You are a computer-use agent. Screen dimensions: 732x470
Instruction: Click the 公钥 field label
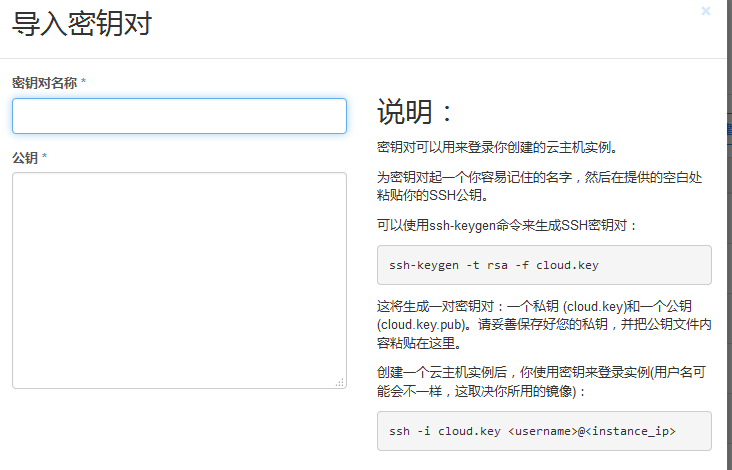point(25,158)
